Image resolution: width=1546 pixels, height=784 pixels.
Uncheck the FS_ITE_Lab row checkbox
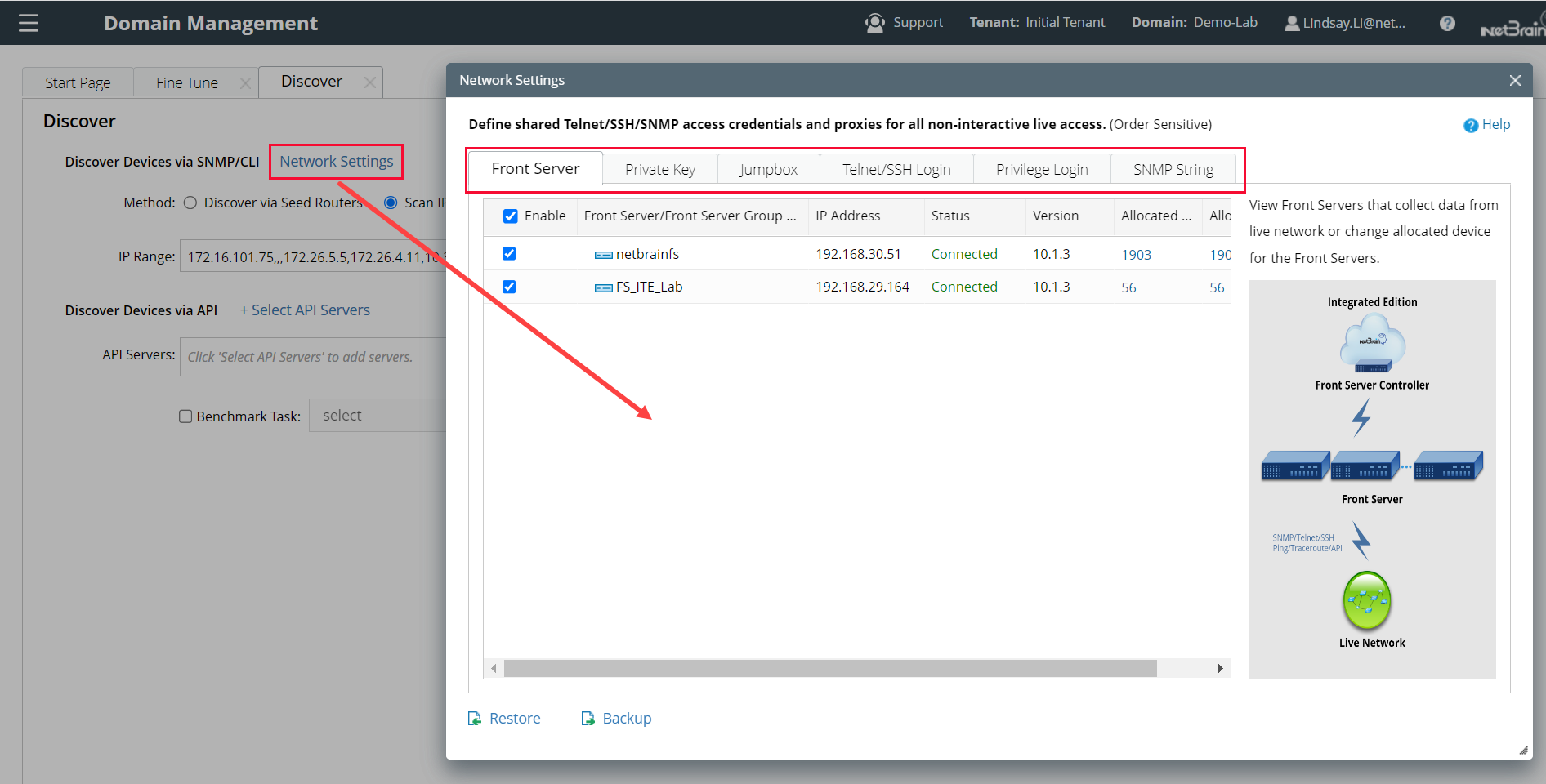[509, 287]
